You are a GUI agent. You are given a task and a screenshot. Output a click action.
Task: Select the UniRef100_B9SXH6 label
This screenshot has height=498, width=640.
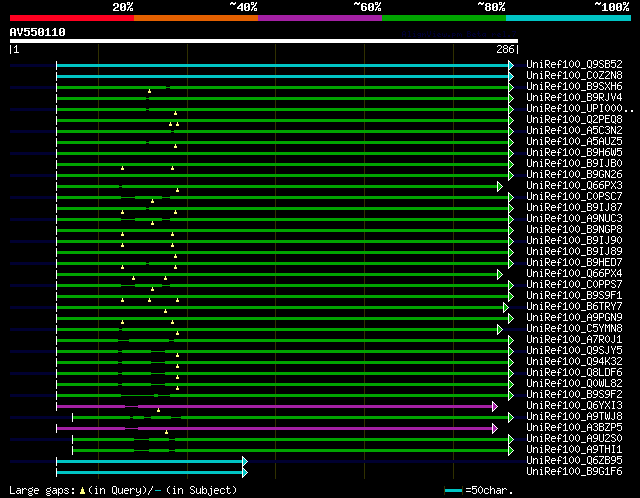574,87
